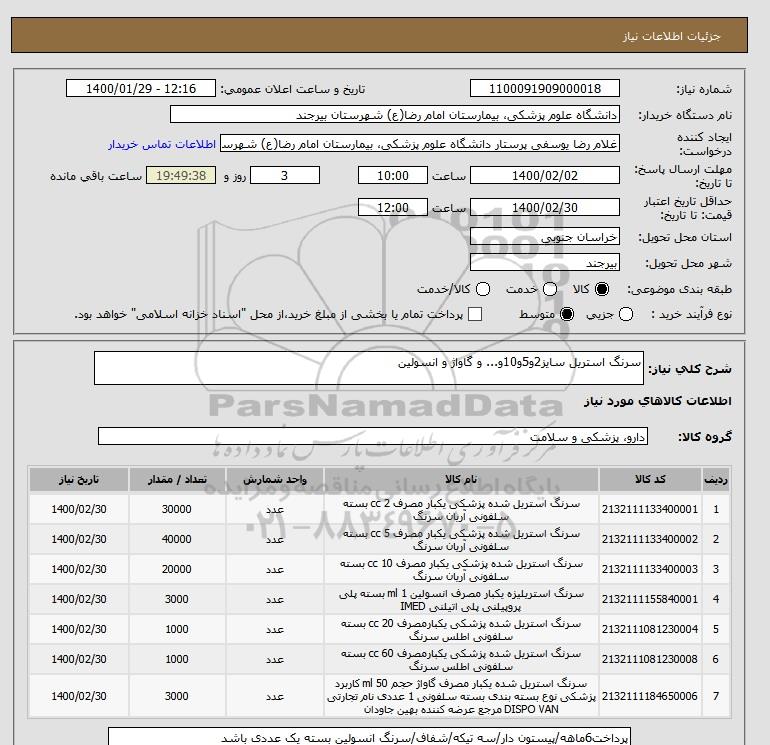Click quantity 3000 in row 4
The width and height of the screenshot is (770, 745).
[177, 599]
